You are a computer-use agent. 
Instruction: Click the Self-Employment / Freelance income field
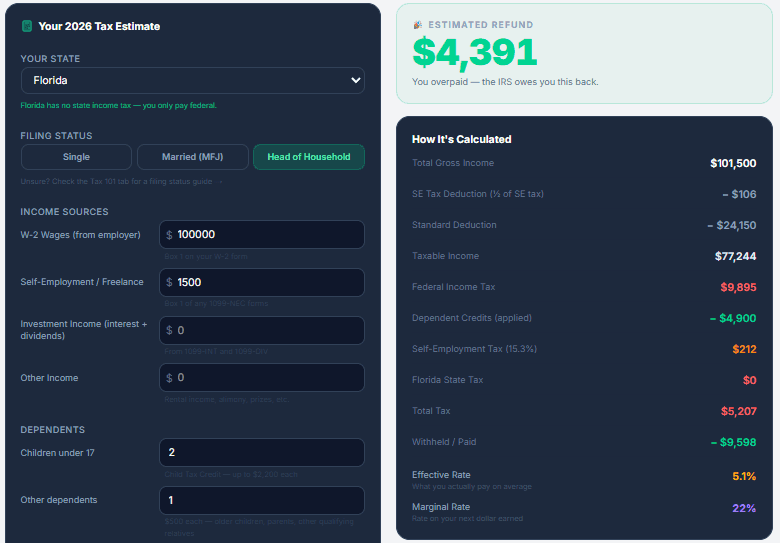point(262,282)
